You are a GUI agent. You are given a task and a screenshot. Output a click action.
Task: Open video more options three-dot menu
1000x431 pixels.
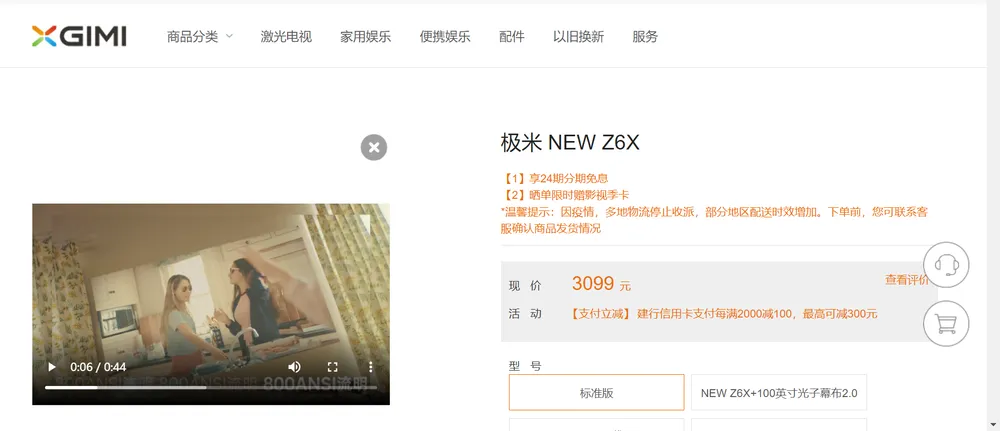point(371,367)
